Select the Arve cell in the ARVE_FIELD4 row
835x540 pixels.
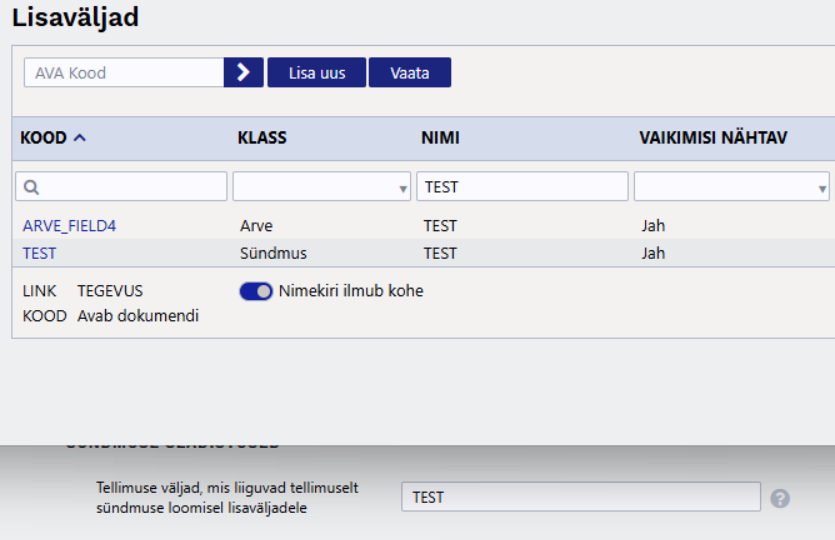click(x=256, y=226)
